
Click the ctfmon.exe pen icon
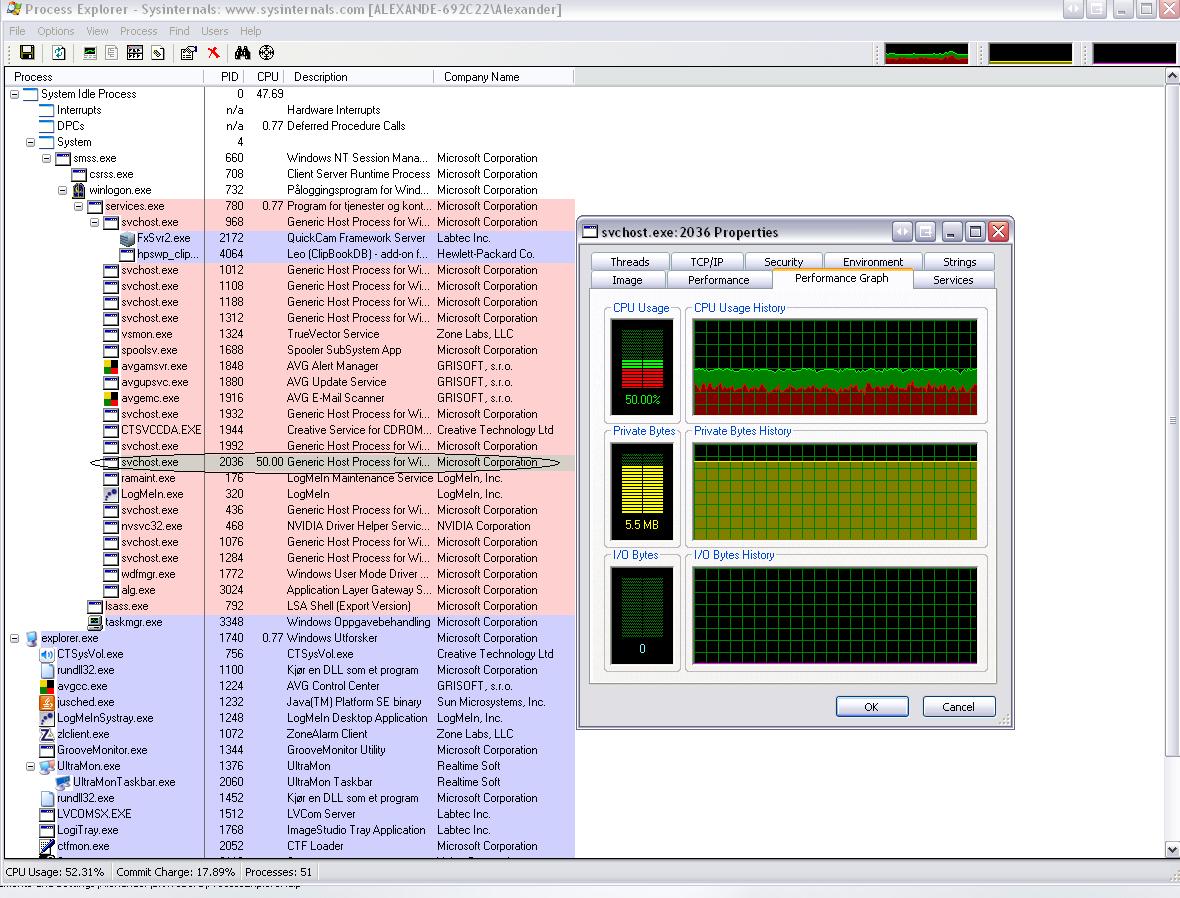click(47, 846)
